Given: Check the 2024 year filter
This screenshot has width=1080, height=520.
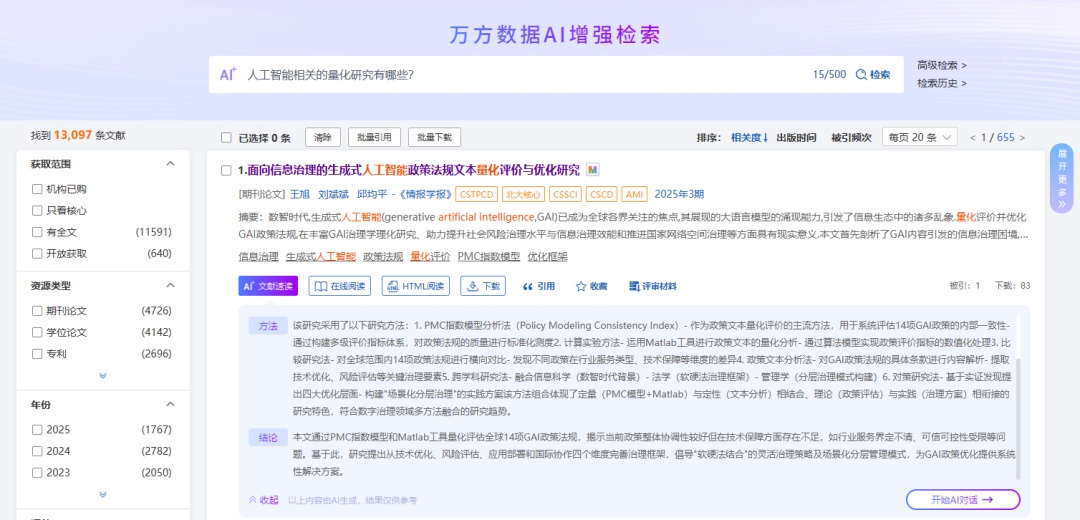Looking at the screenshot, I should click(x=37, y=451).
